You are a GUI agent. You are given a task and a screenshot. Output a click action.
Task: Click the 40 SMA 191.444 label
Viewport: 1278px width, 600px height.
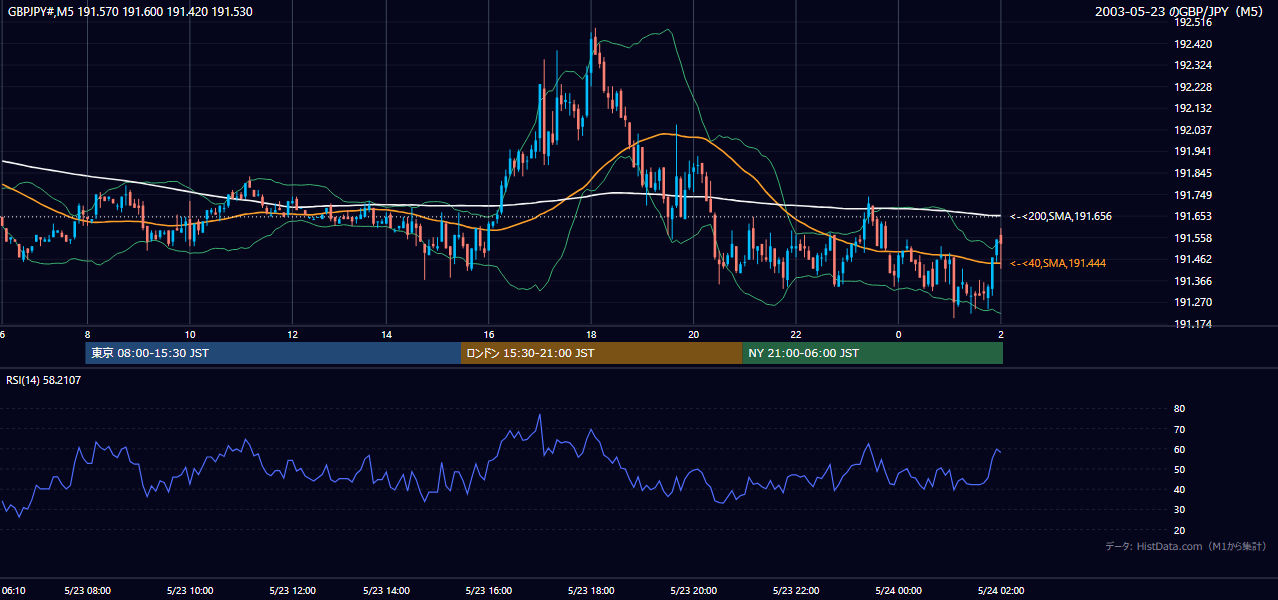1058,263
